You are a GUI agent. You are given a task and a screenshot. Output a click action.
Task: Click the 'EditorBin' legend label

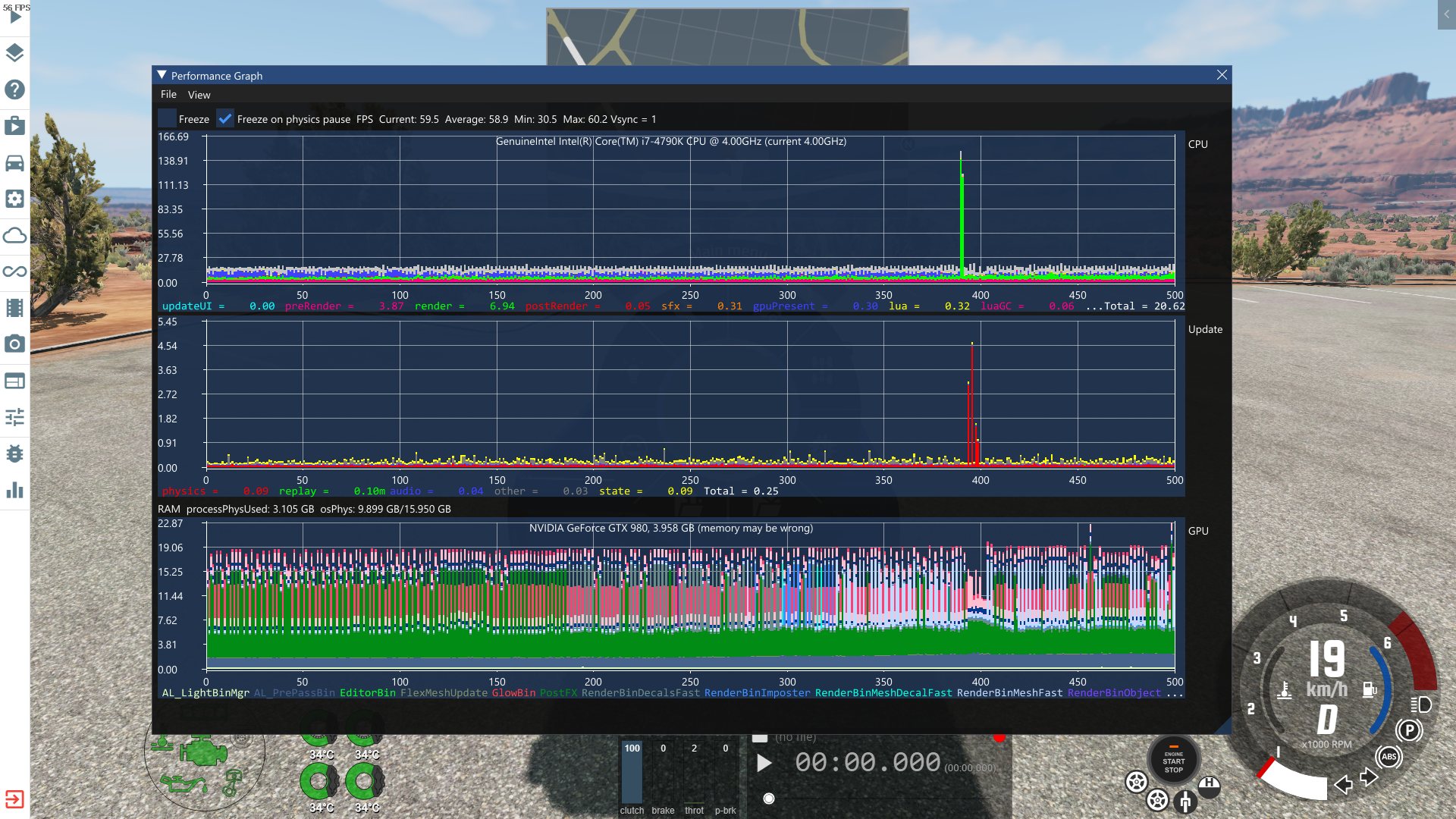tap(368, 693)
